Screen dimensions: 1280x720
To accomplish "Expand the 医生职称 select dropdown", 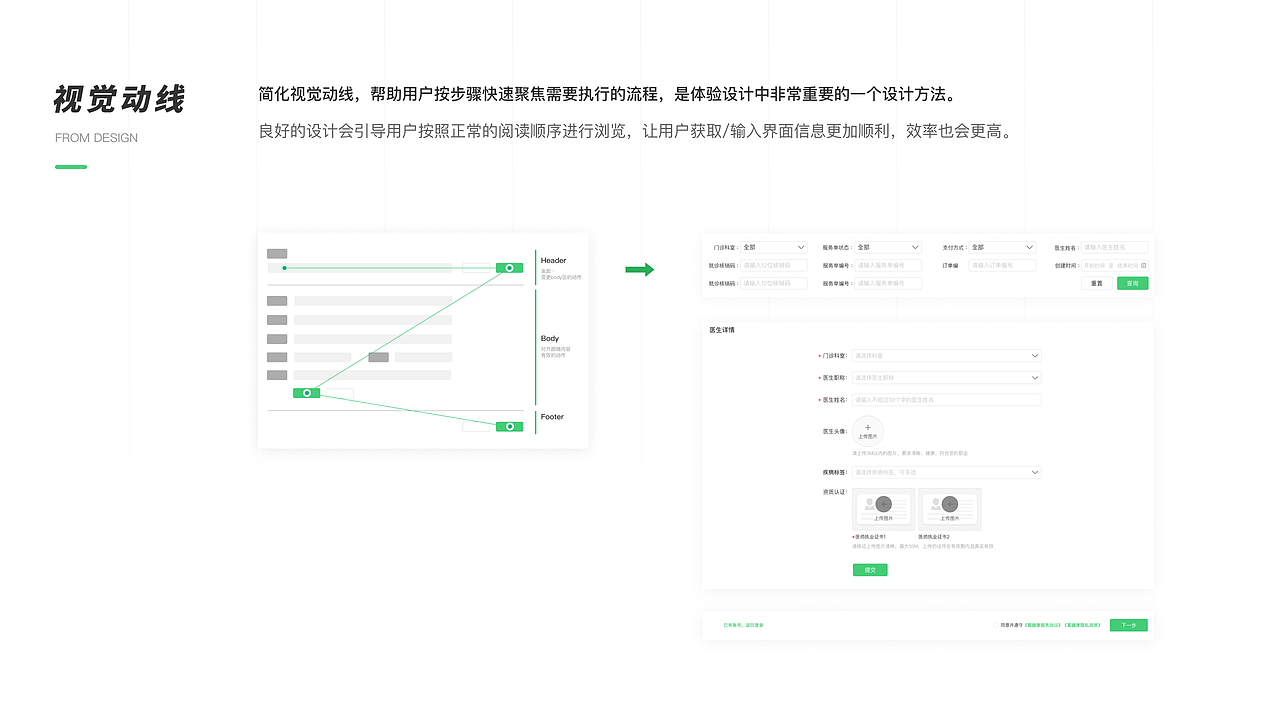I will coord(946,378).
